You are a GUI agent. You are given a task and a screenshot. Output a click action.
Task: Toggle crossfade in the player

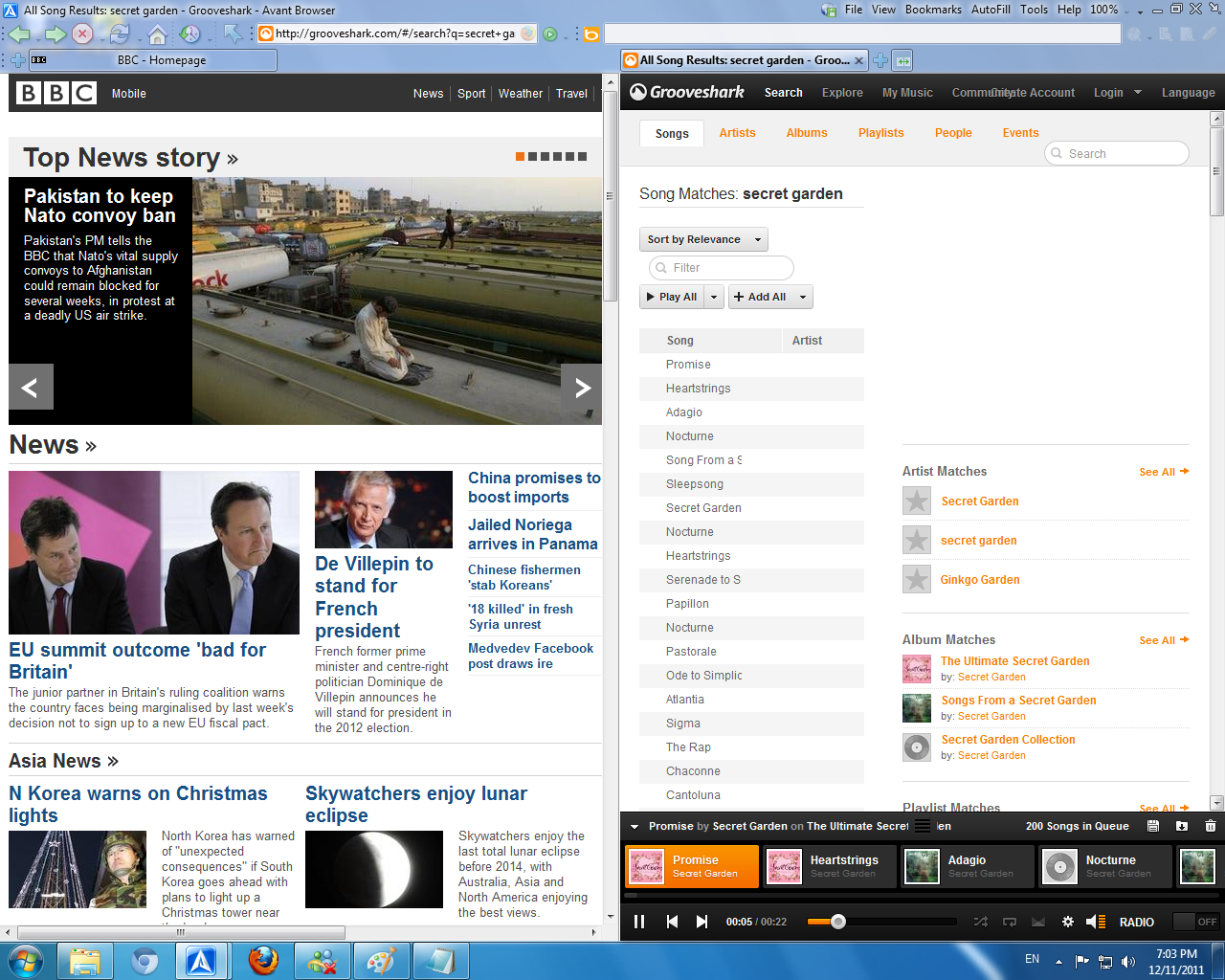coord(1038,922)
